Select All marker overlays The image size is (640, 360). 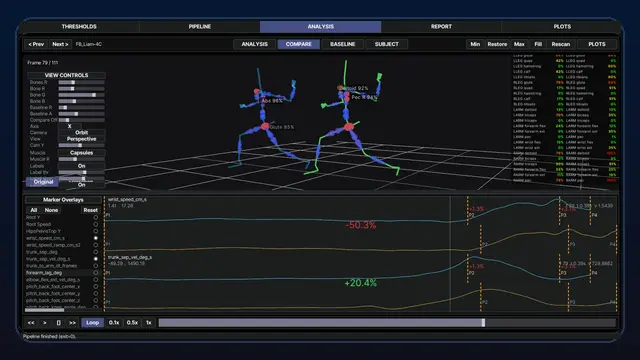pyautogui.click(x=33, y=210)
